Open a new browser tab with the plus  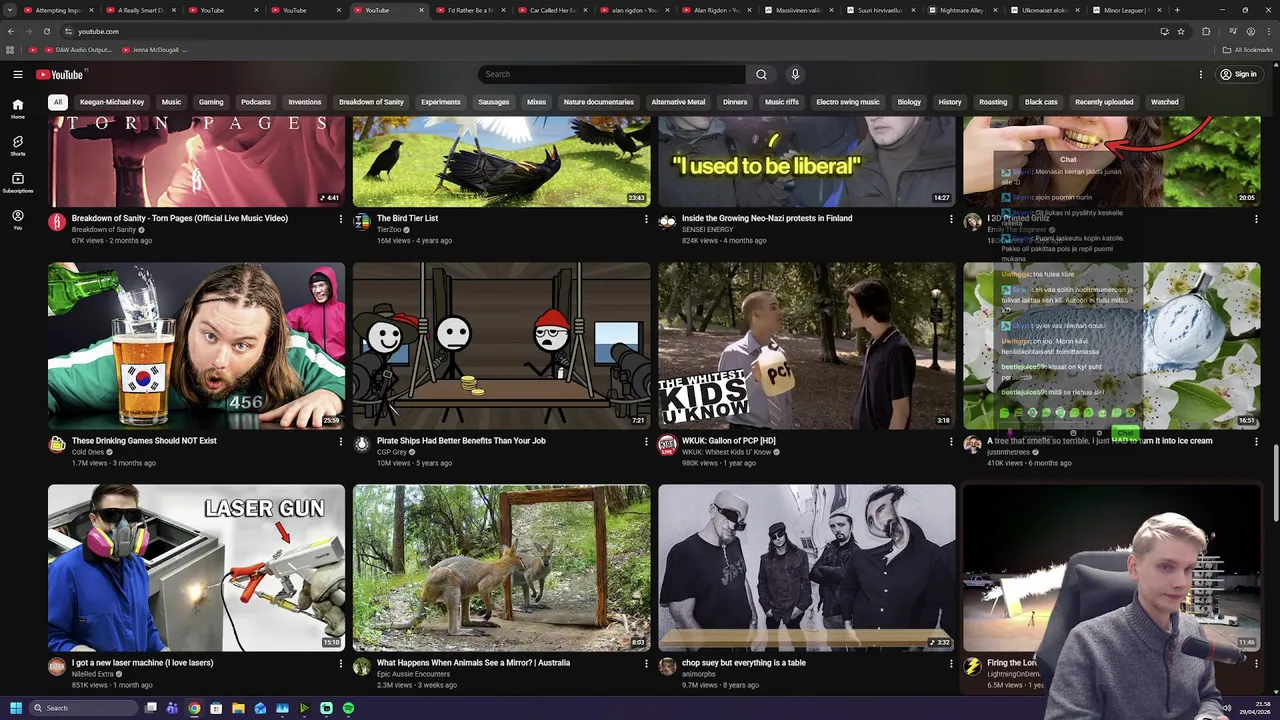click(x=1177, y=10)
